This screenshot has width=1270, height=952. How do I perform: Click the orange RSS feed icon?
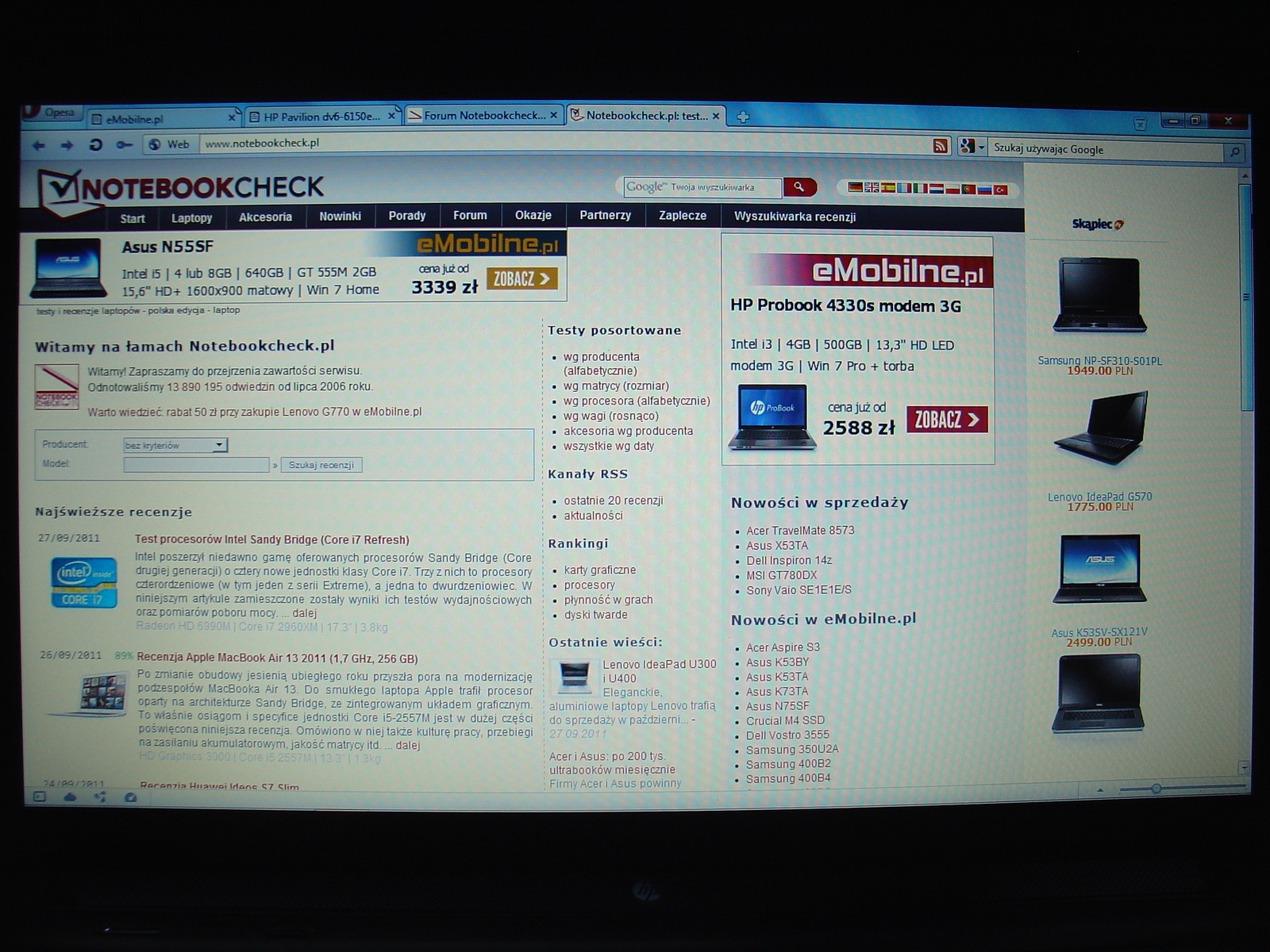click(941, 146)
